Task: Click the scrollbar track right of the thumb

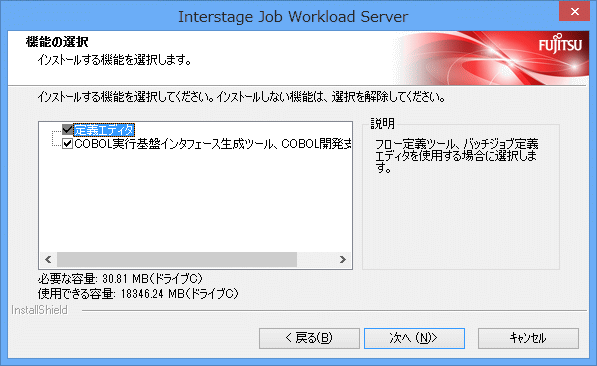Action: pyautogui.click(x=315, y=259)
